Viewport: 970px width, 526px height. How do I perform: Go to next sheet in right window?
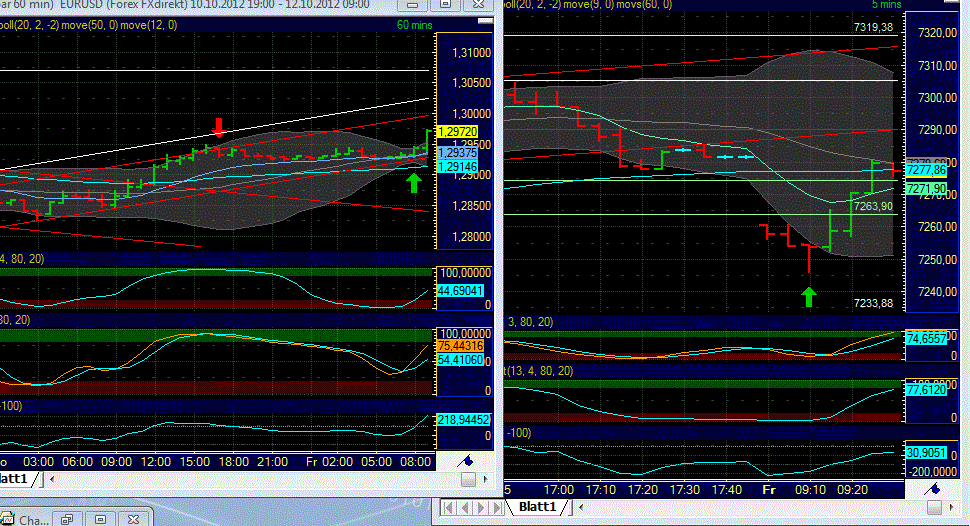481,507
